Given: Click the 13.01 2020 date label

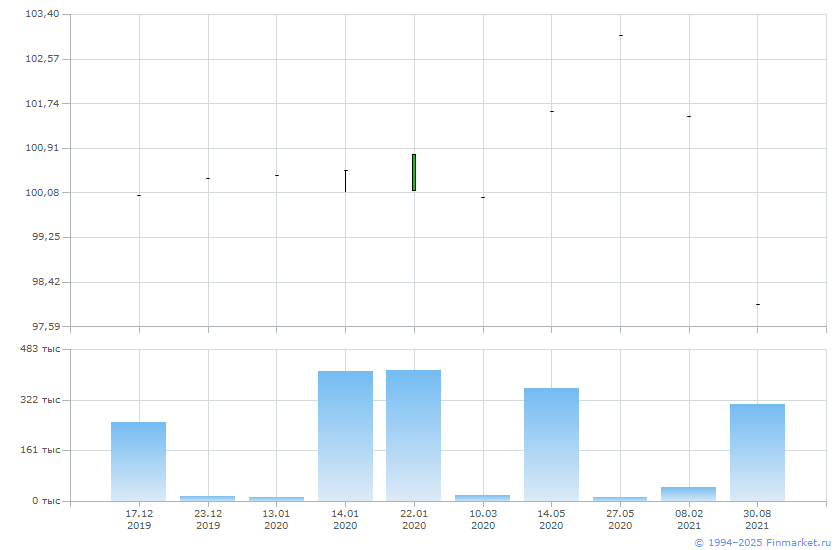Looking at the screenshot, I should click(276, 519).
